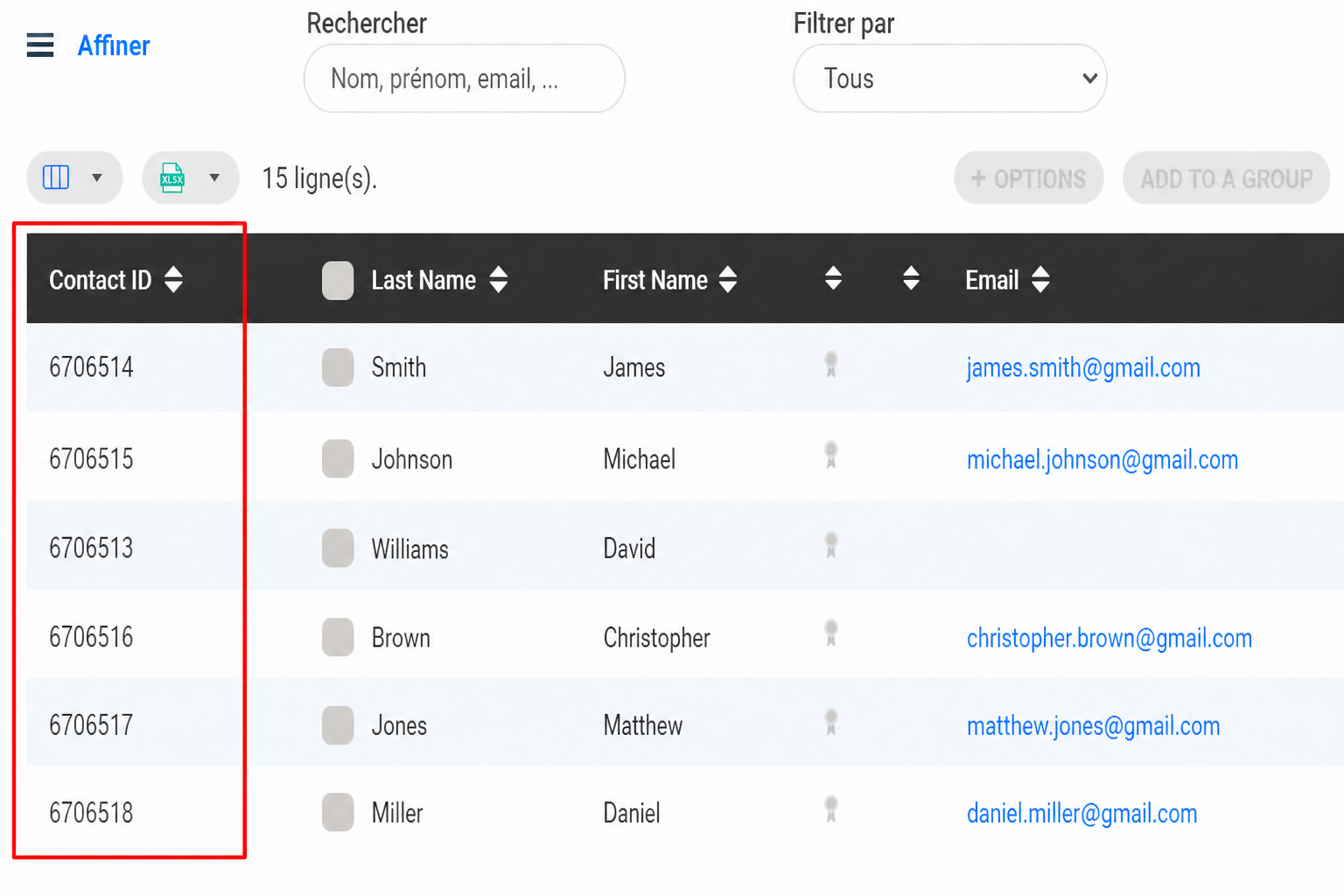Sort the unlabeled column after First Name

click(x=833, y=279)
